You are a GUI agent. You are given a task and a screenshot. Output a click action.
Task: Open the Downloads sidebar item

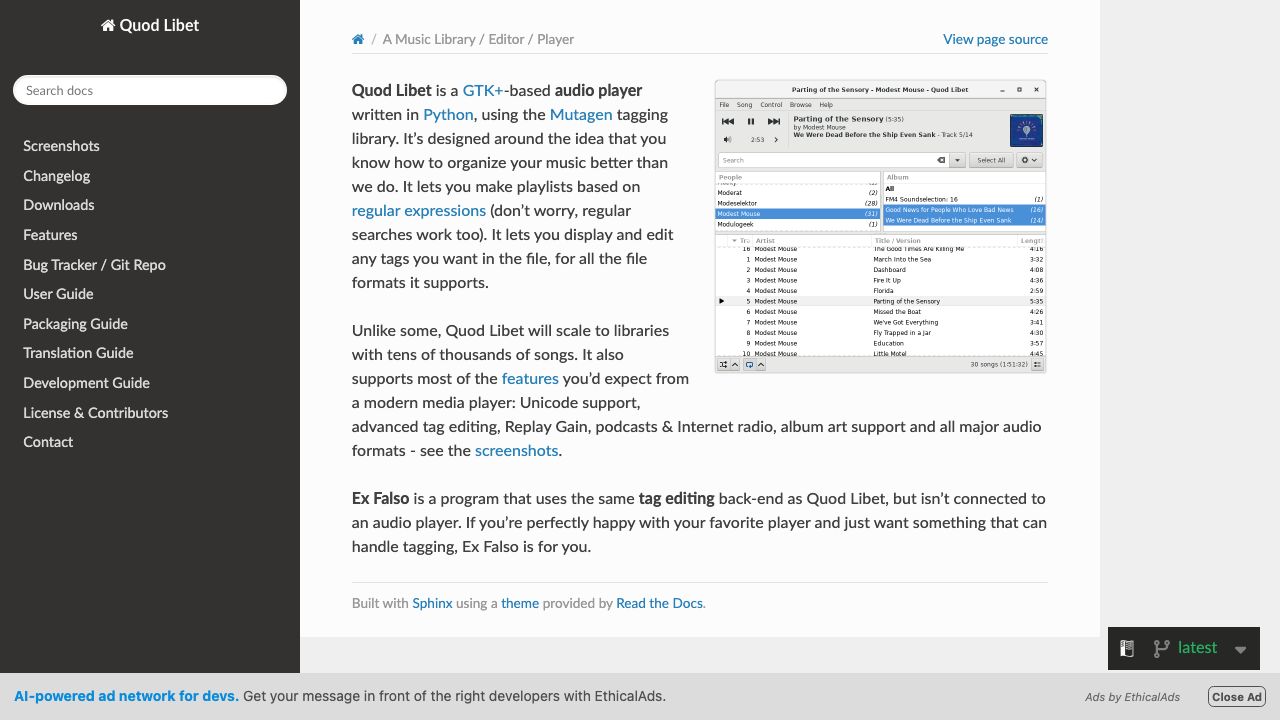click(x=59, y=205)
